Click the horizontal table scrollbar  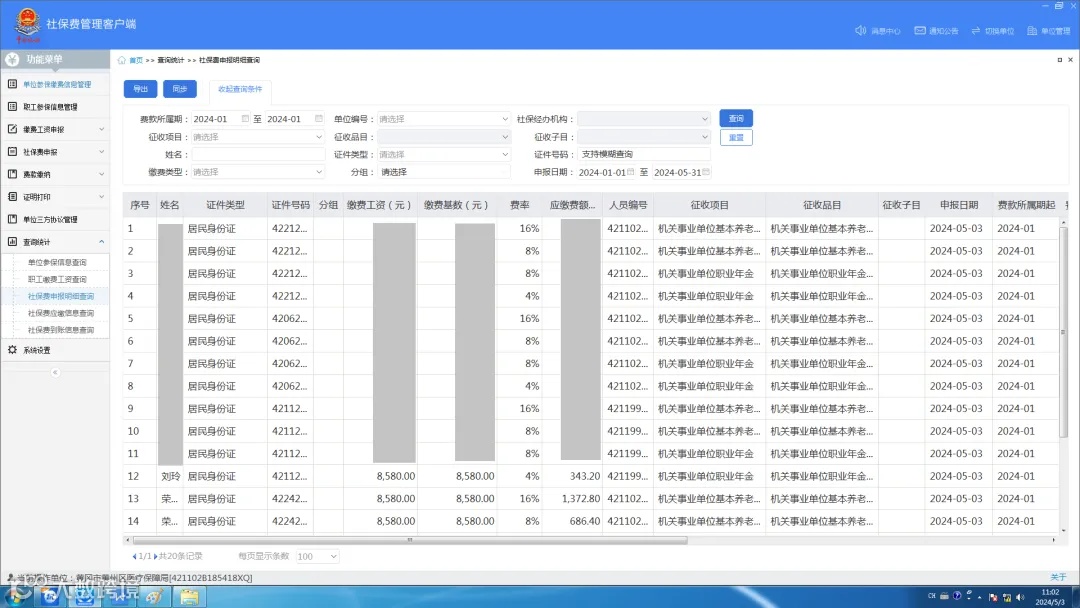pyautogui.click(x=411, y=541)
